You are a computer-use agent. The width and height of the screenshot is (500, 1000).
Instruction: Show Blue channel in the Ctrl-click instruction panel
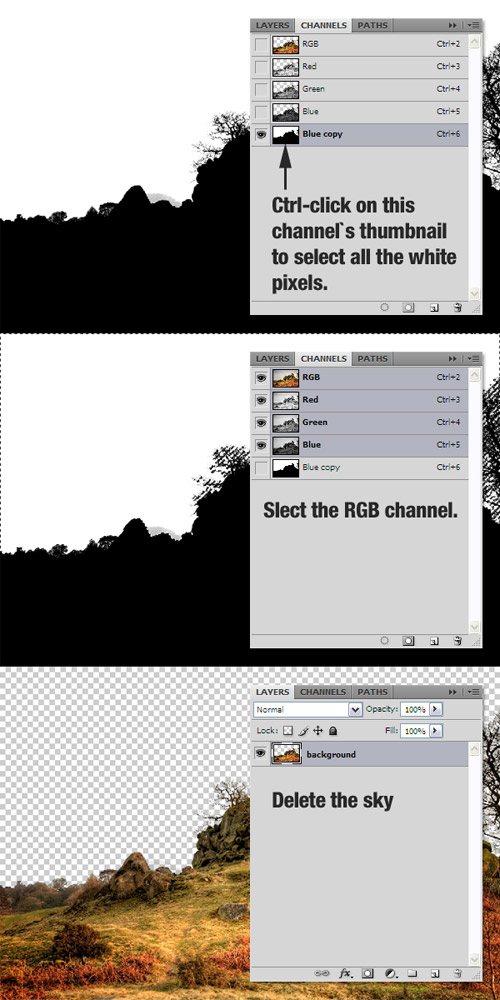point(261,112)
